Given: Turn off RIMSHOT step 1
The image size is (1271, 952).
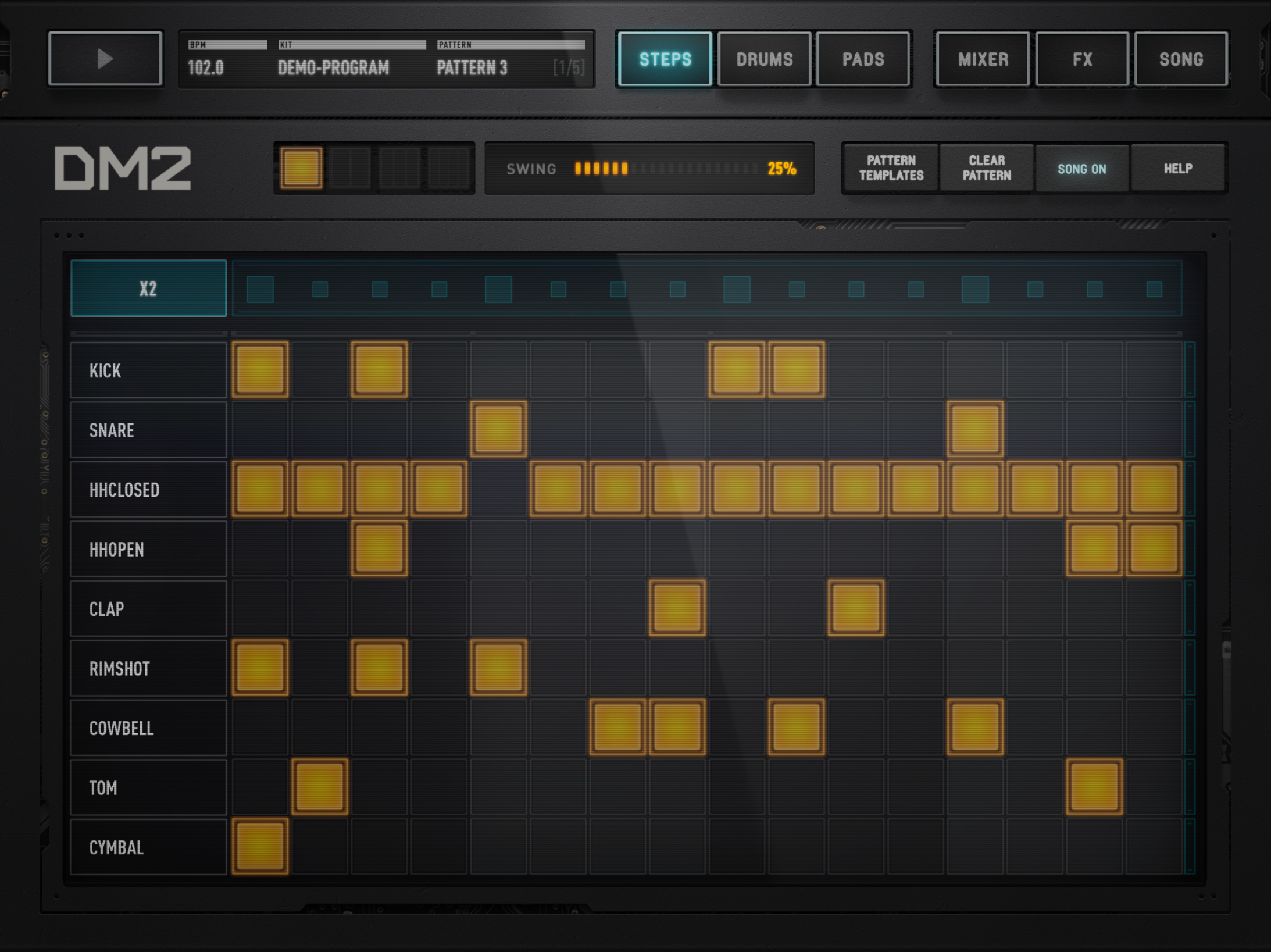Looking at the screenshot, I should [260, 668].
